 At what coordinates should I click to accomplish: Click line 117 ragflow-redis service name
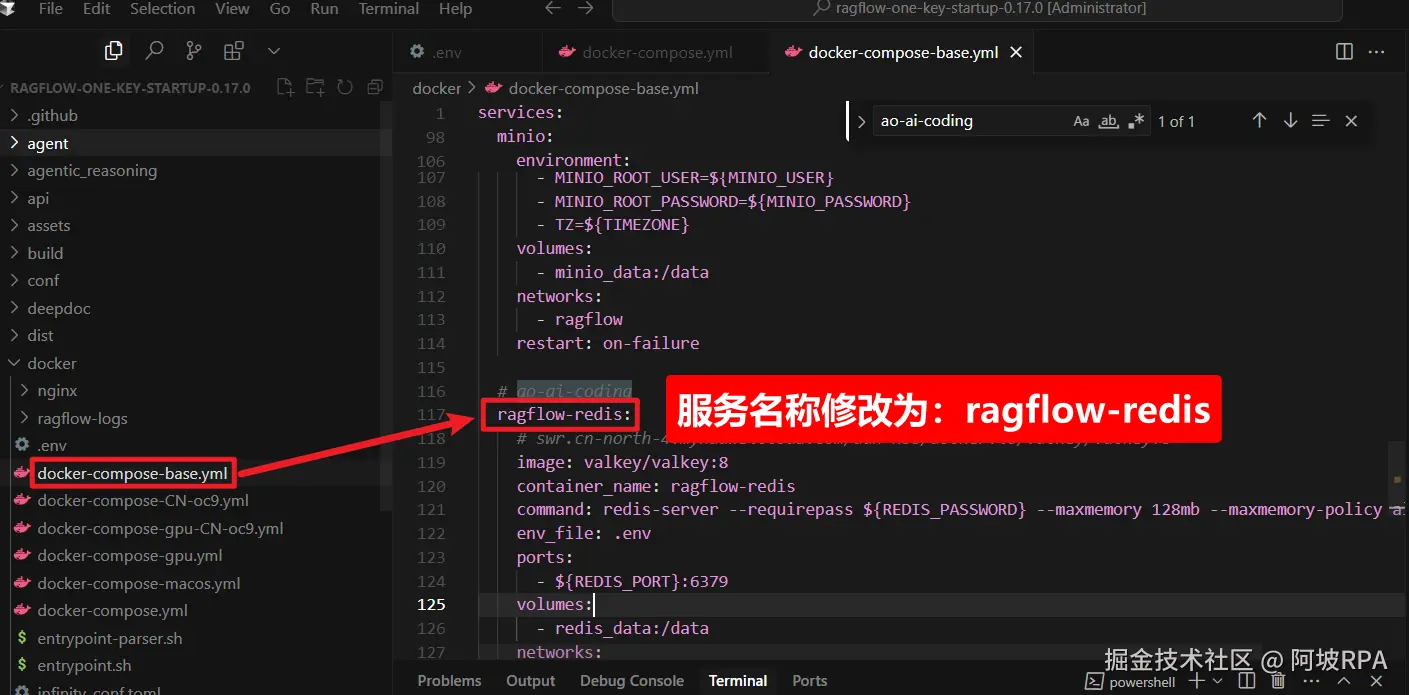coord(565,414)
